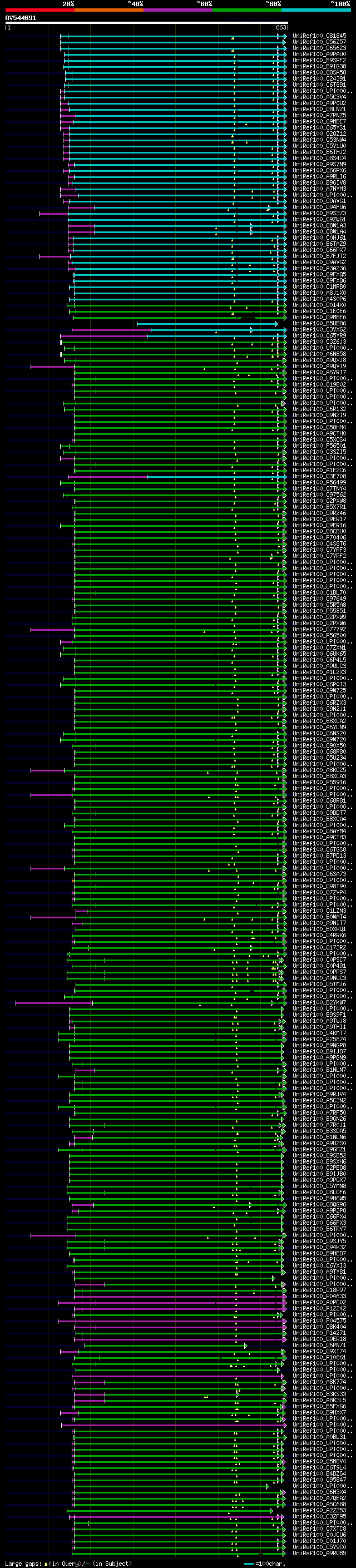Select the UniRef100_P12242 label
This screenshot has height=1568, width=356.
pos(319,1308)
